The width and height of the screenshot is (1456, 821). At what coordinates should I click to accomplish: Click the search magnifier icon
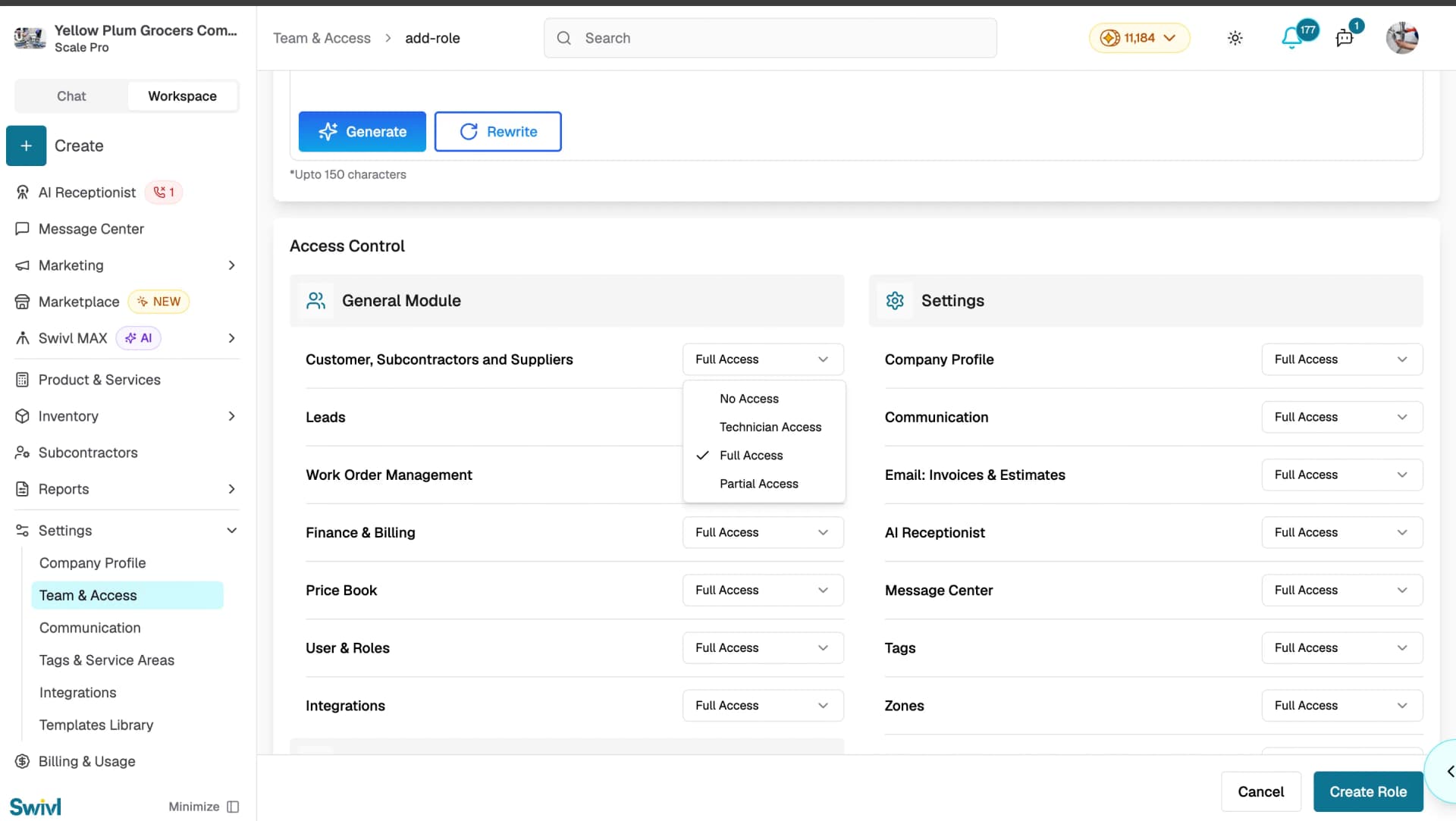(x=564, y=38)
